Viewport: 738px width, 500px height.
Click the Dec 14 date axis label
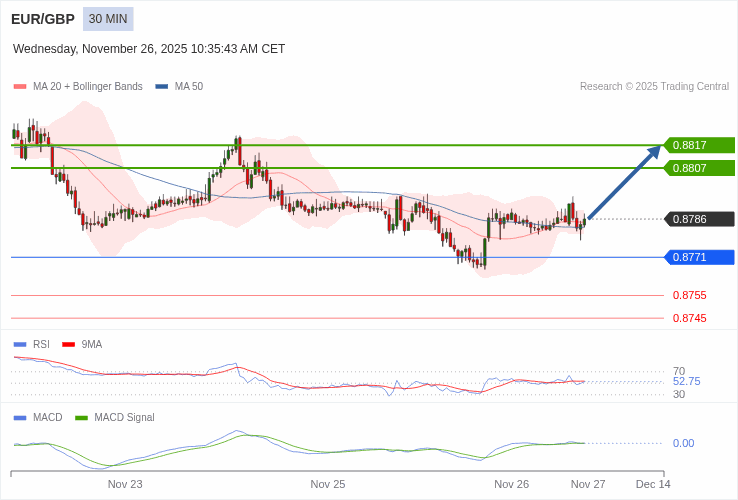pyautogui.click(x=653, y=484)
